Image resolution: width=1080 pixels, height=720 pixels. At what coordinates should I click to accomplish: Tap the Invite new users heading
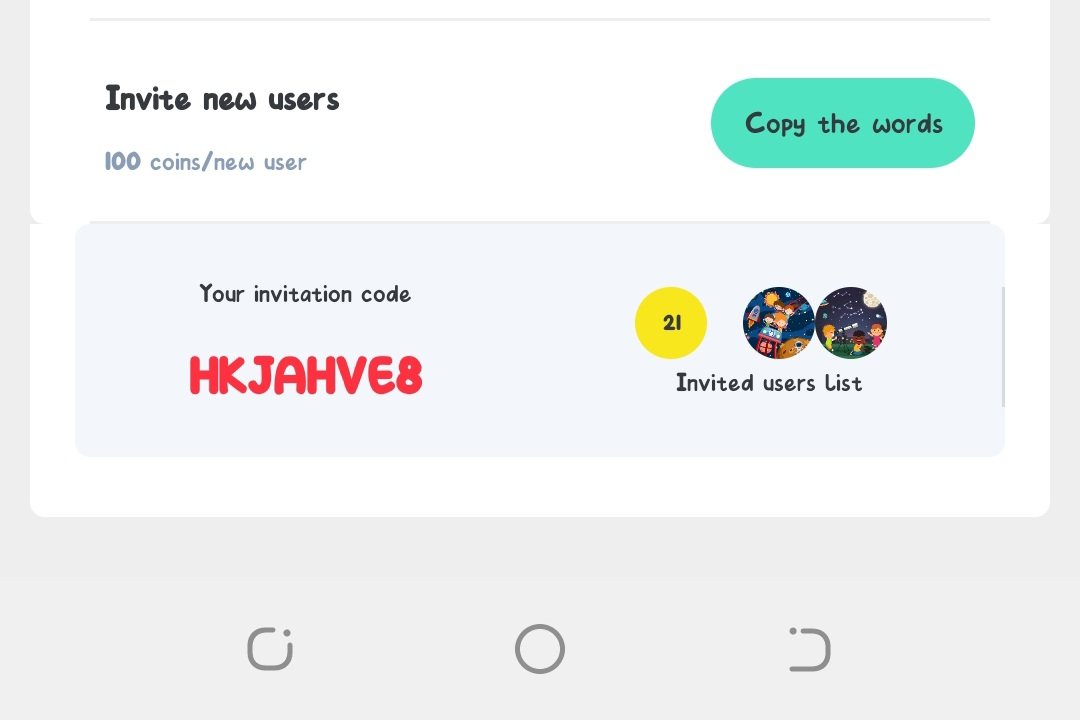(x=222, y=99)
